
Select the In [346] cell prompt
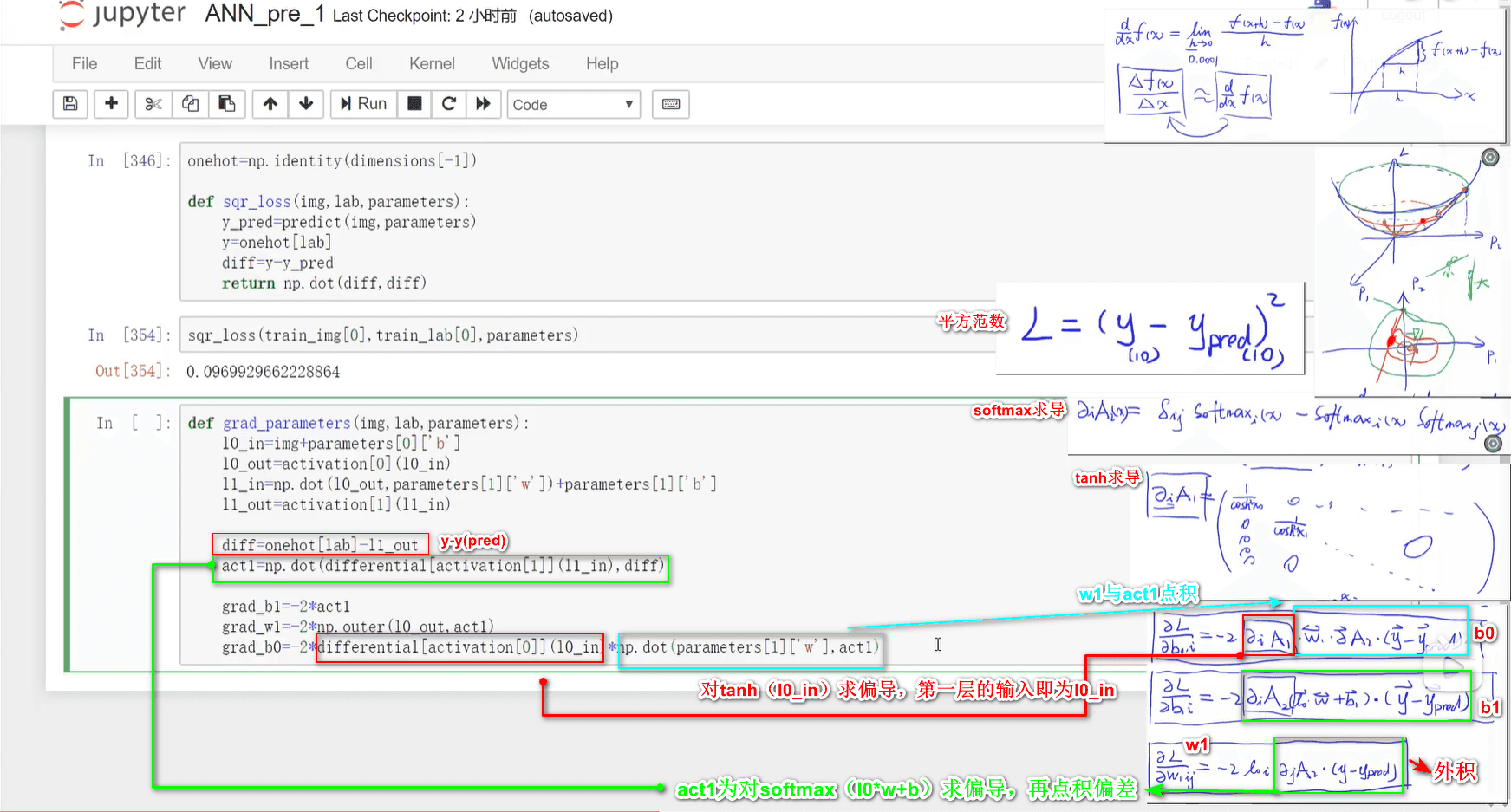(x=129, y=161)
